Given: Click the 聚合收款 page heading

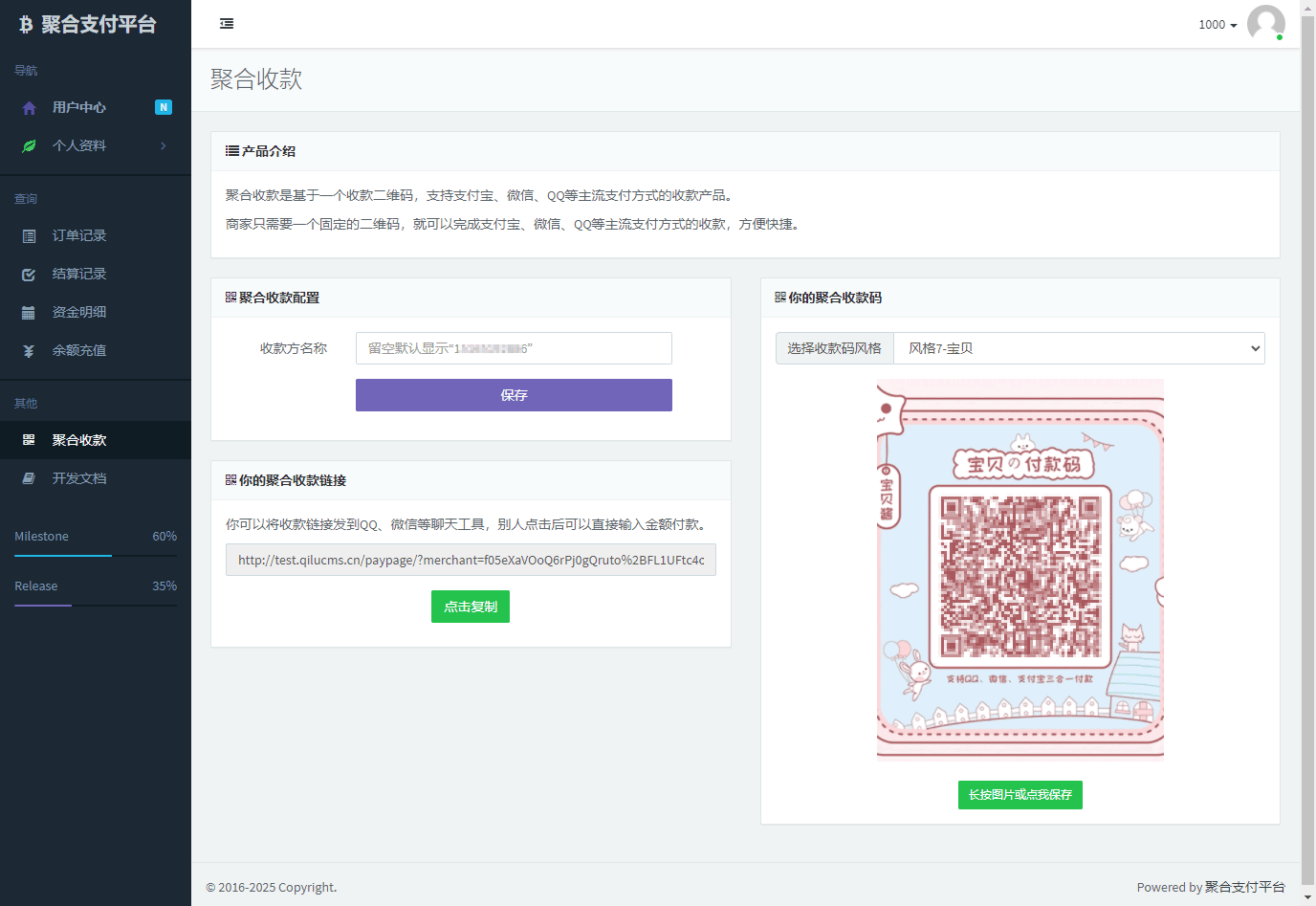Looking at the screenshot, I should (256, 79).
